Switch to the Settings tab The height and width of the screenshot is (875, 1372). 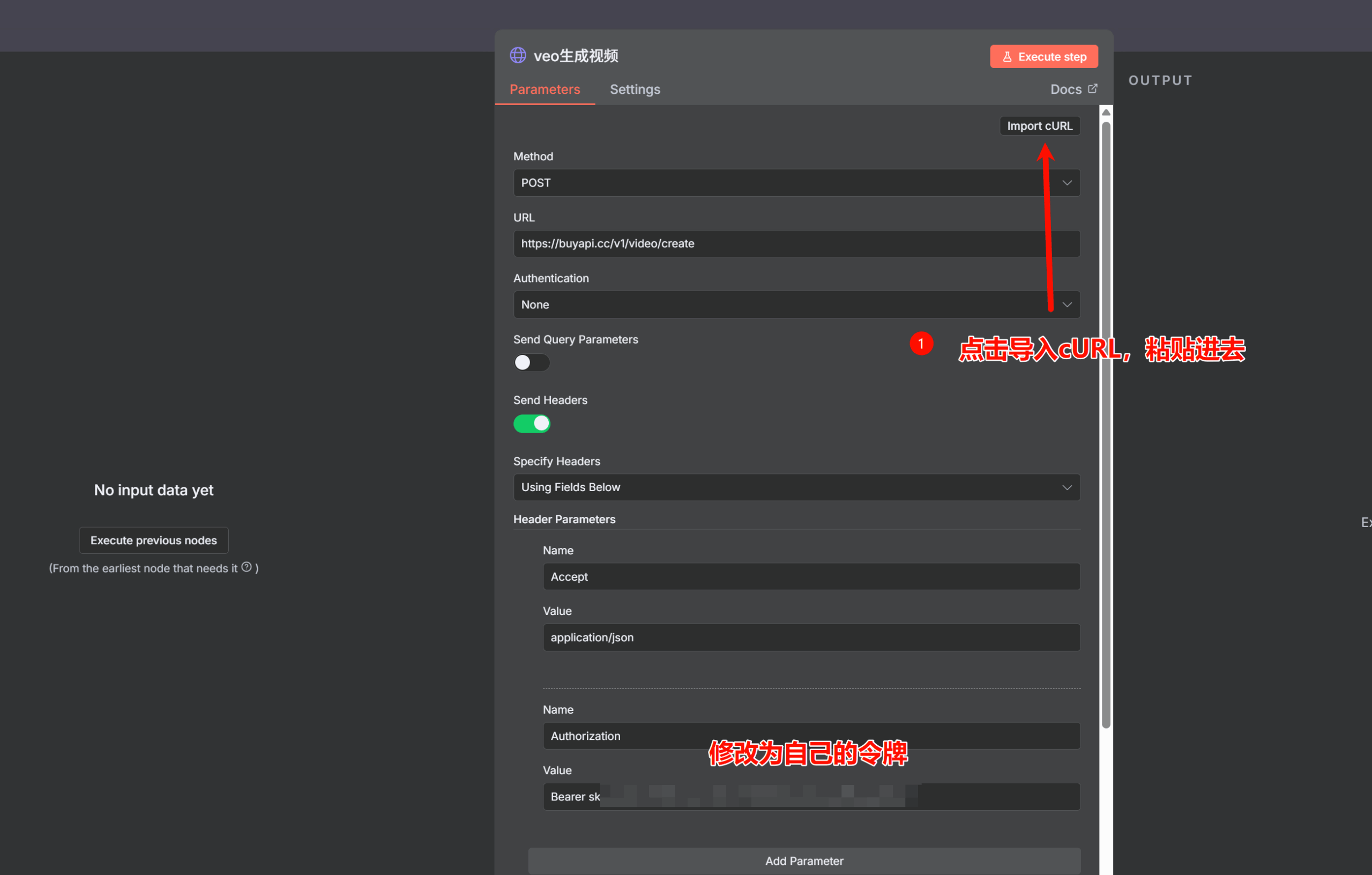pyautogui.click(x=635, y=90)
